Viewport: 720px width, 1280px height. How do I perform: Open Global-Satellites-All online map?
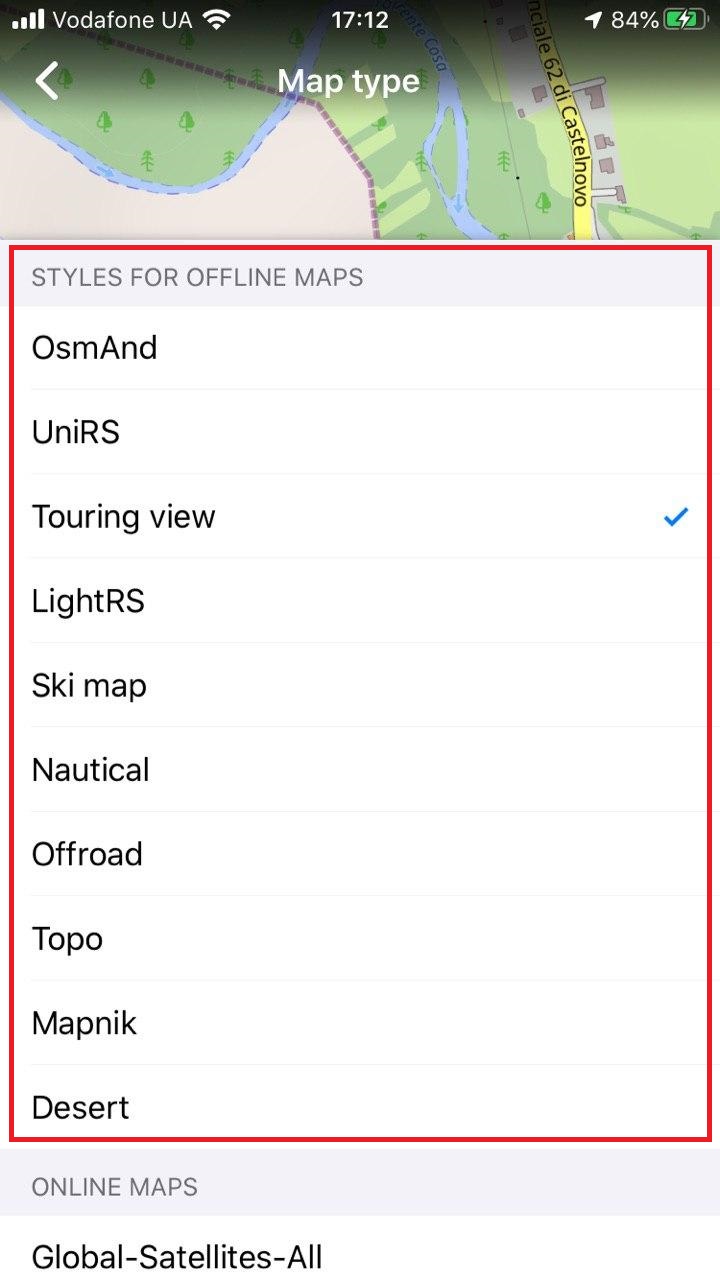pos(360,1255)
